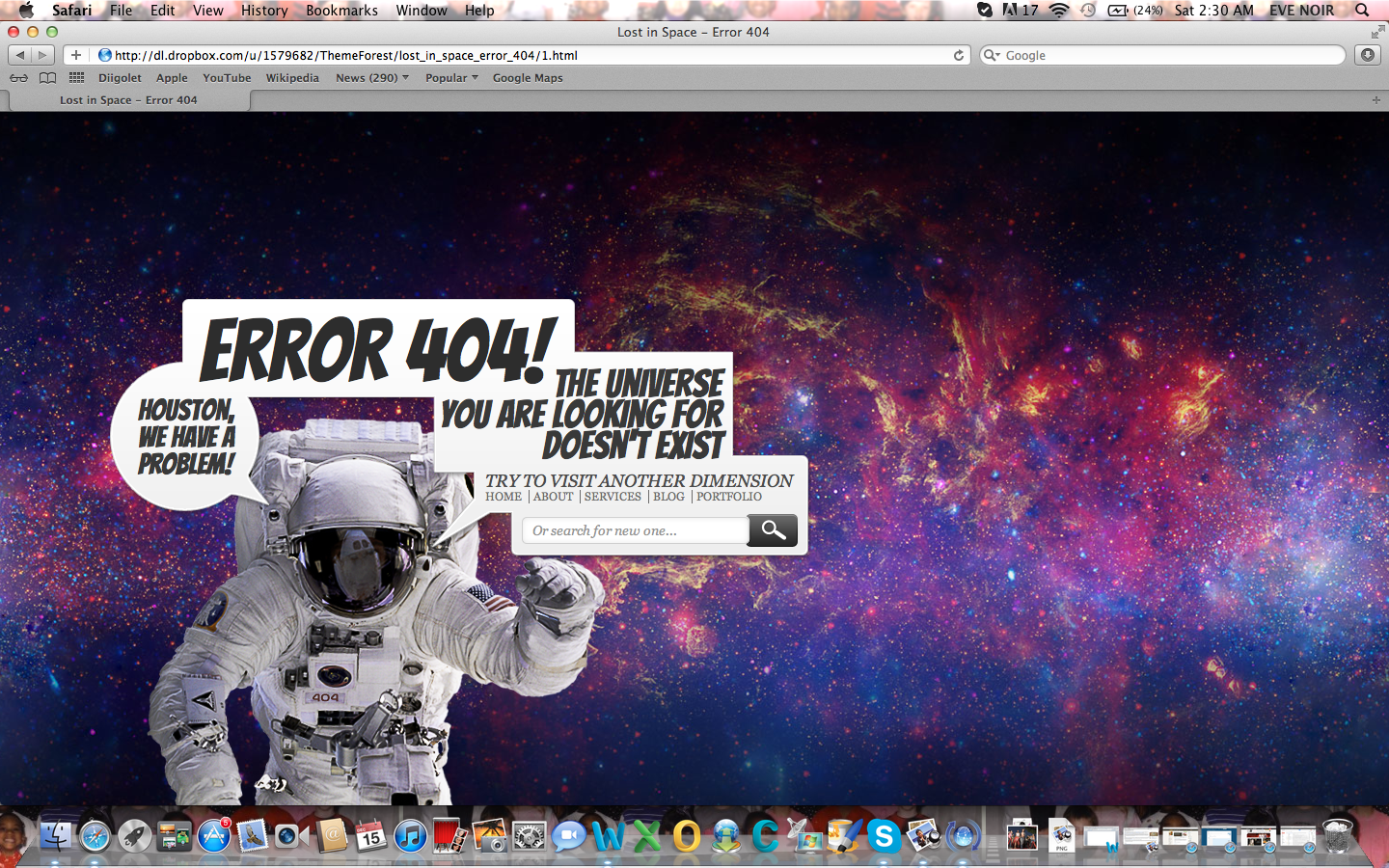Open the bookmarks book icon
The height and width of the screenshot is (868, 1389).
(47, 78)
